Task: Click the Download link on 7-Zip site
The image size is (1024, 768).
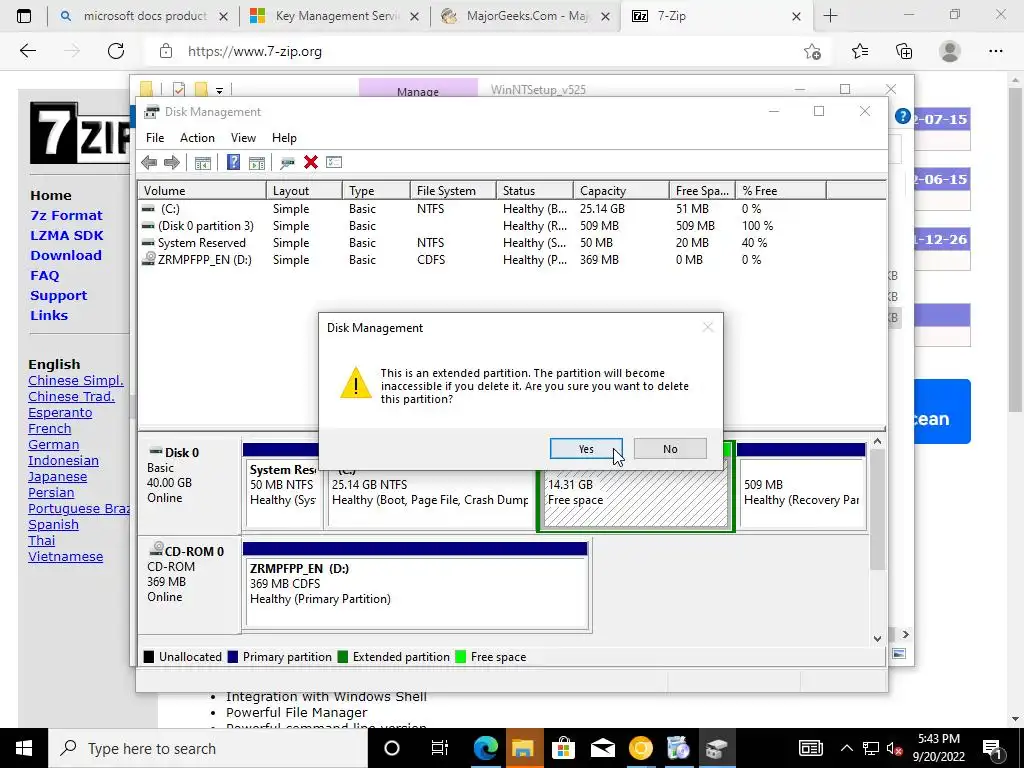Action: pyautogui.click(x=66, y=255)
